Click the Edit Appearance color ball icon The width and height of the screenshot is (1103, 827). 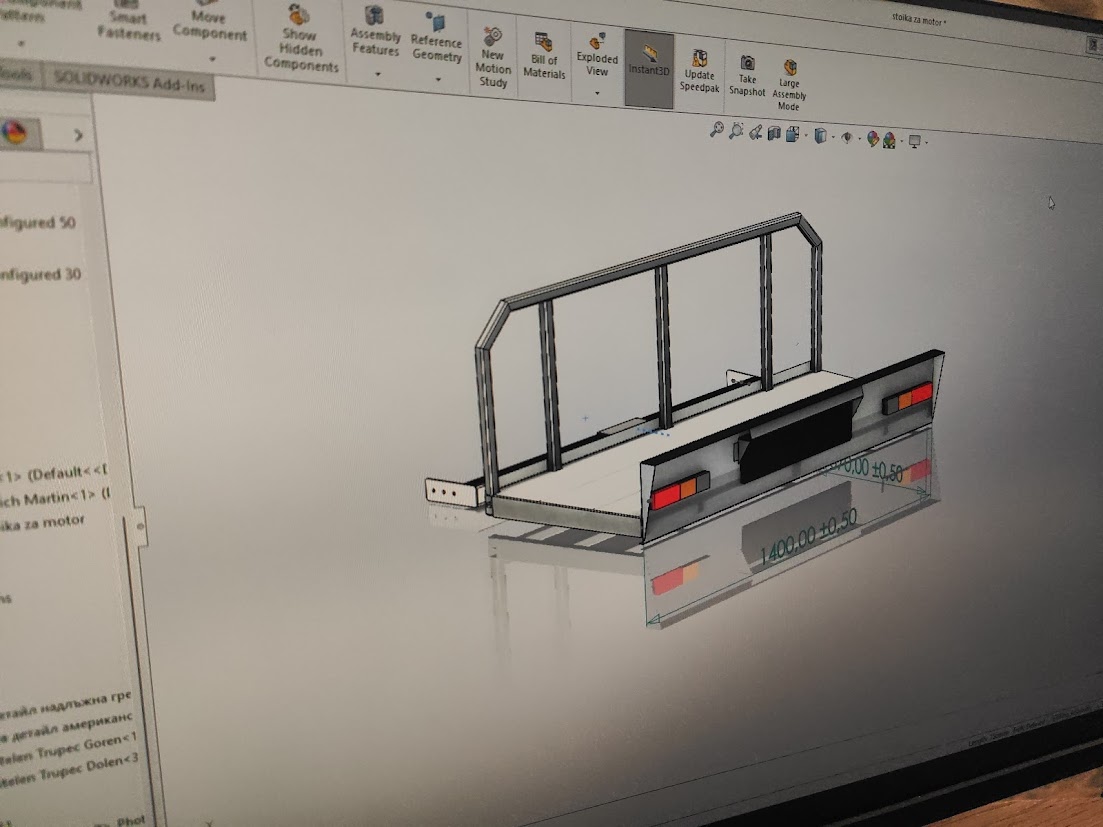(872, 140)
